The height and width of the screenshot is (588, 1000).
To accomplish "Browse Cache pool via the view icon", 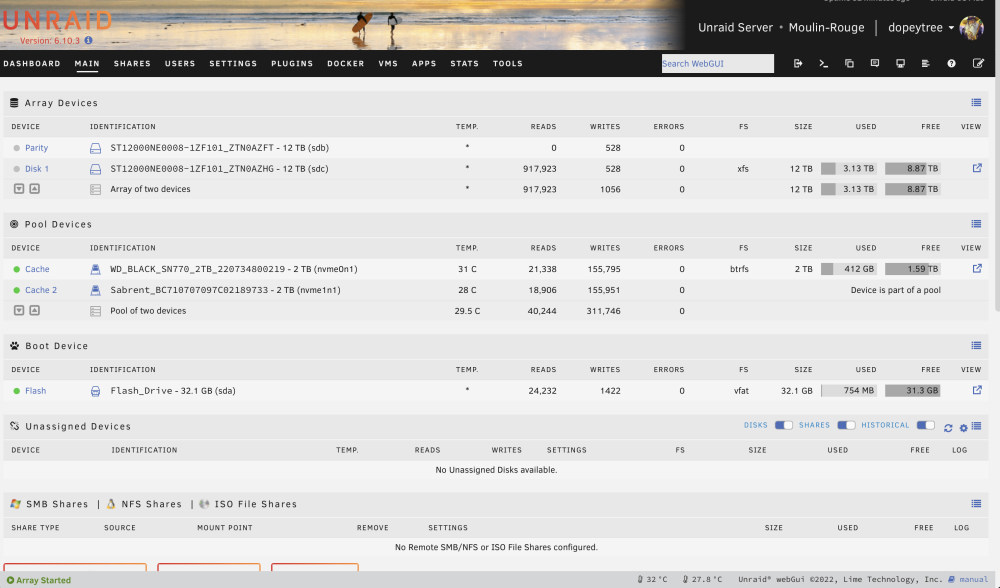I will point(976,268).
